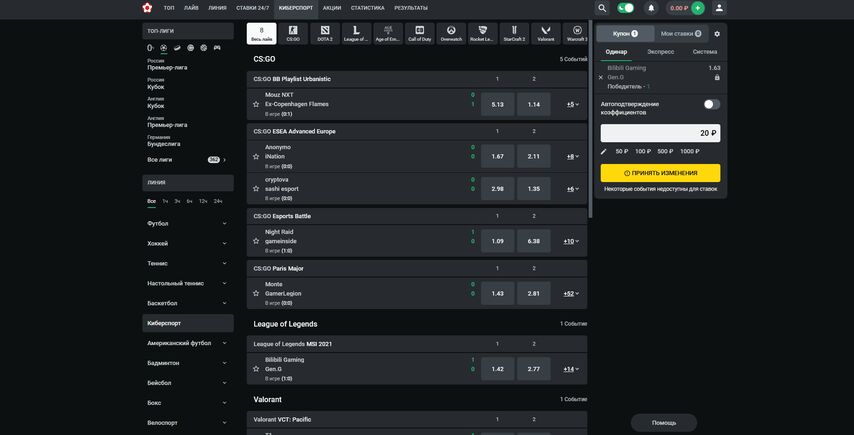Favorite the cryptova vs sashi esport star
This screenshot has width=854, height=435.
point(256,188)
